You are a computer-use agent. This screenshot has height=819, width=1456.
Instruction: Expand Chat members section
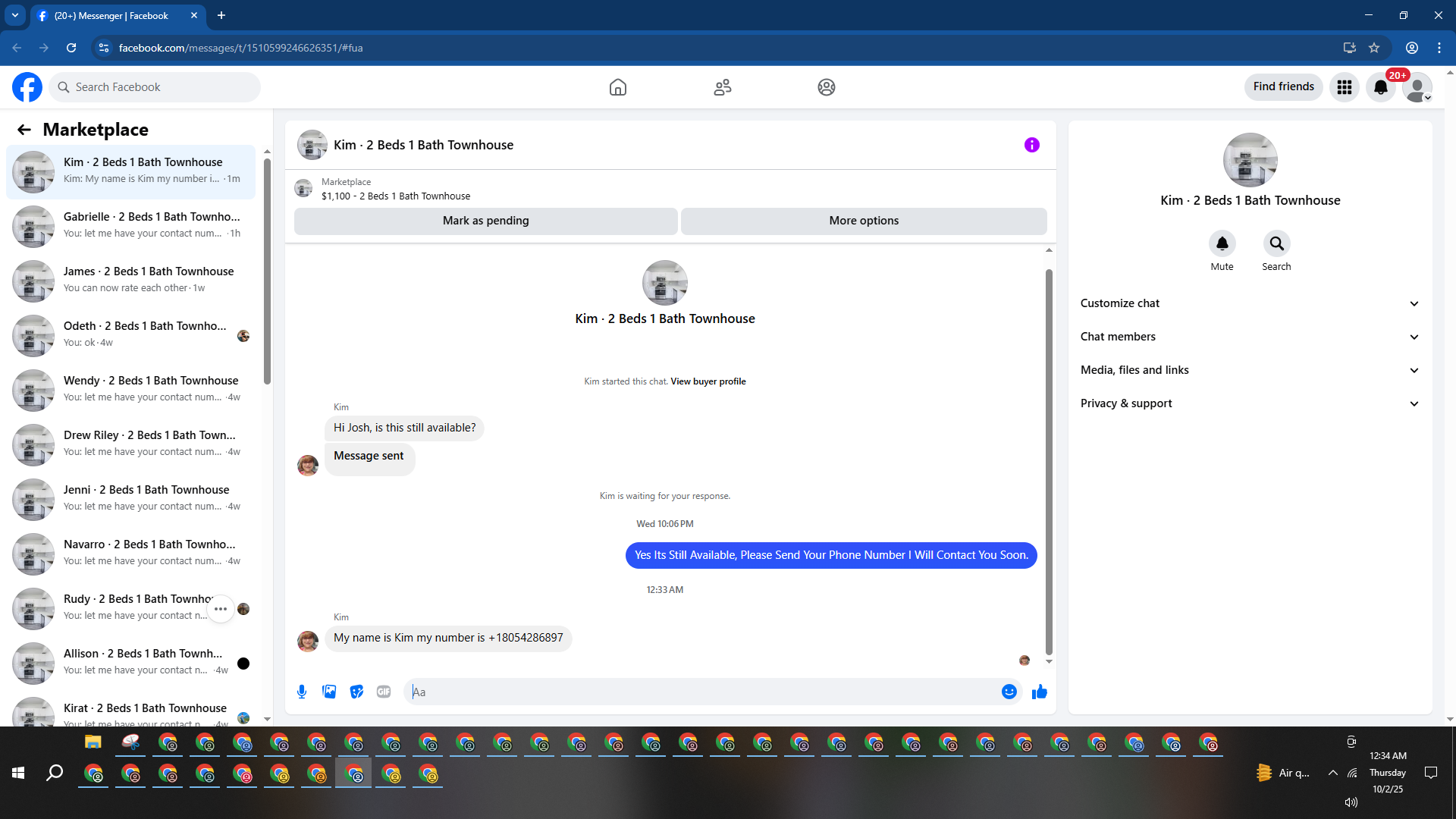click(x=1250, y=337)
